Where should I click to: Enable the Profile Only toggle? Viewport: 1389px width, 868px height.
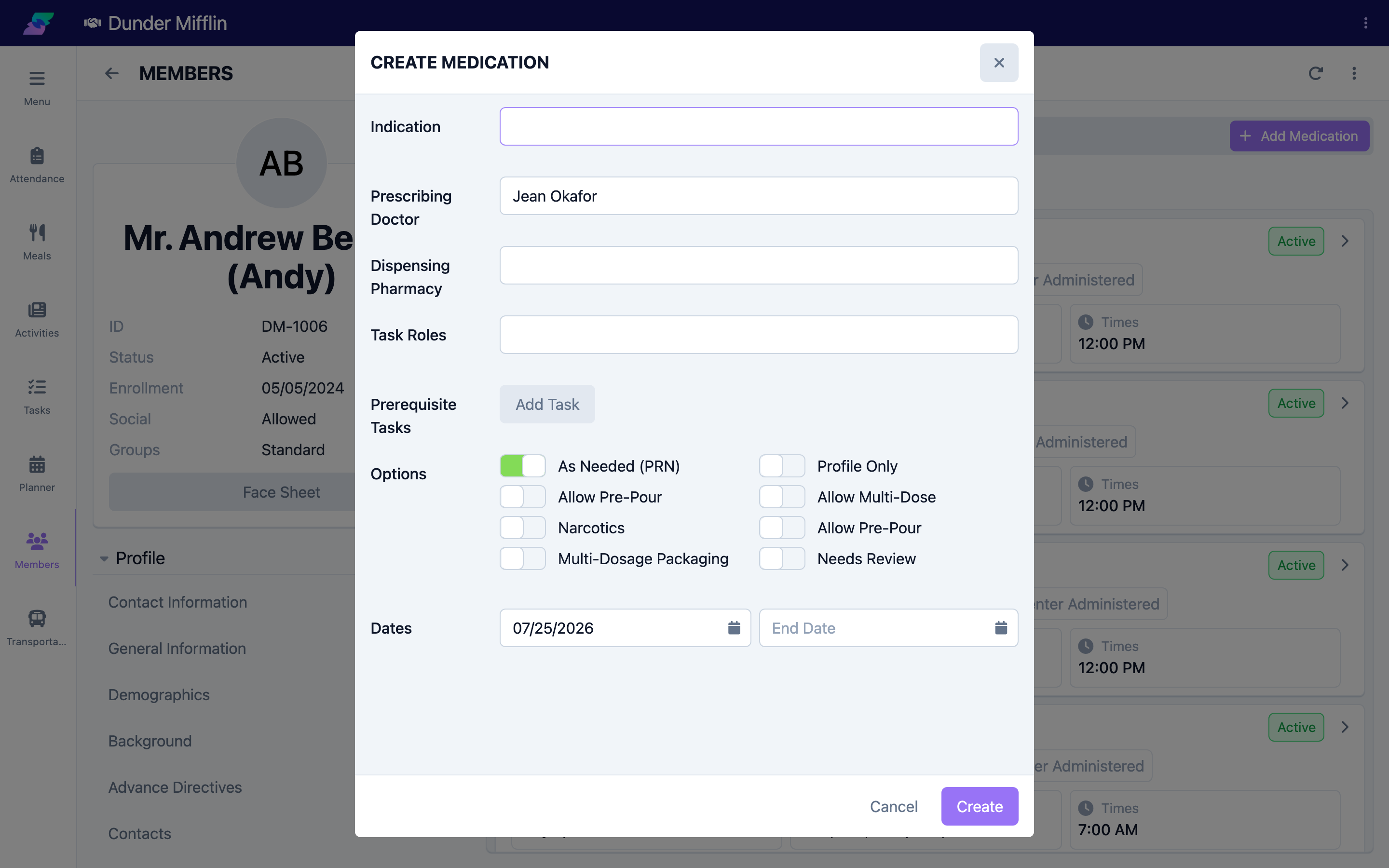782,466
